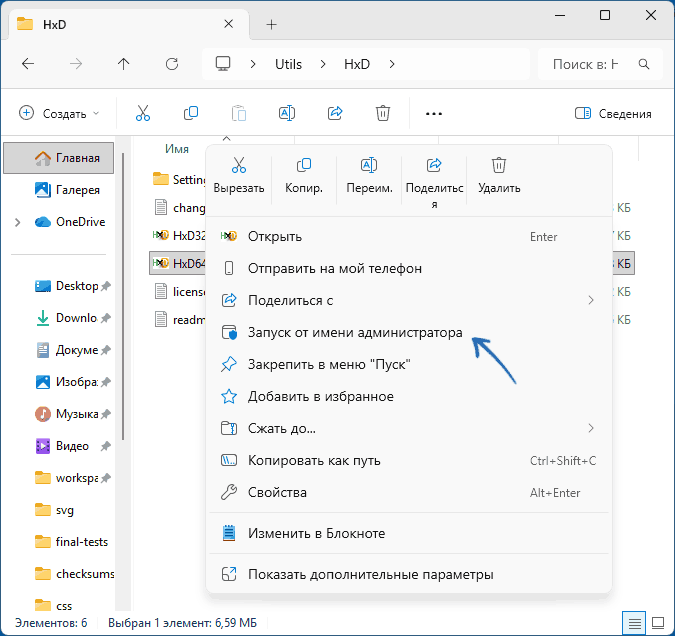
Task: Open the three-dots more options menu
Action: 433,114
